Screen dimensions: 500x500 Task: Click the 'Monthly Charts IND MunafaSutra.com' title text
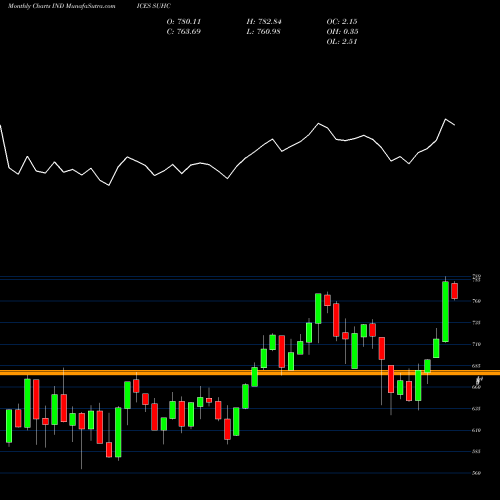tap(62, 6)
